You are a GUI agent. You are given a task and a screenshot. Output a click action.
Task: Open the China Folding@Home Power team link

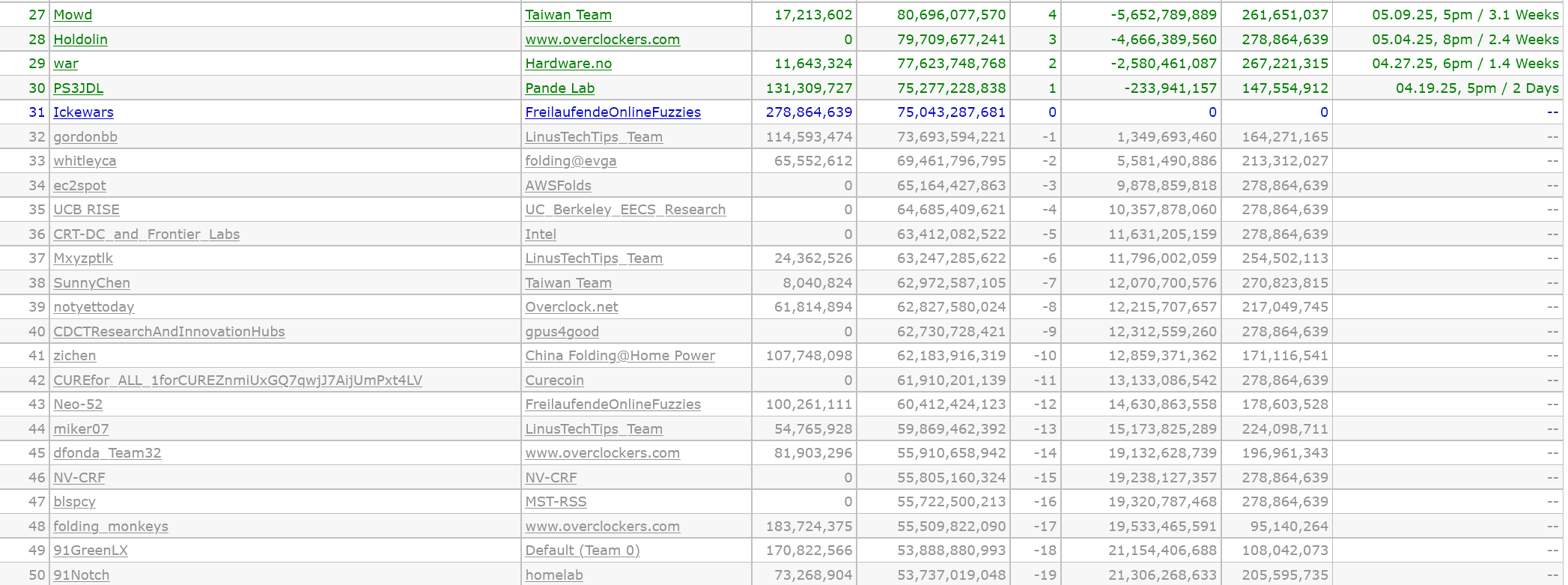(620, 356)
